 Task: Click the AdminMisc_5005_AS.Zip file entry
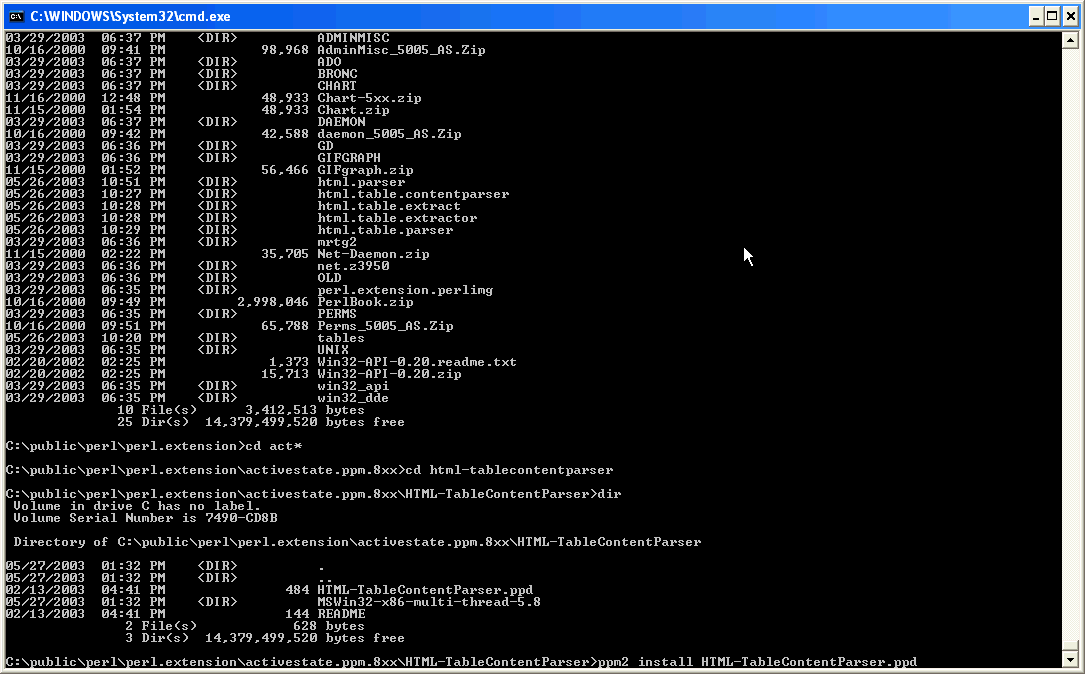click(x=401, y=50)
